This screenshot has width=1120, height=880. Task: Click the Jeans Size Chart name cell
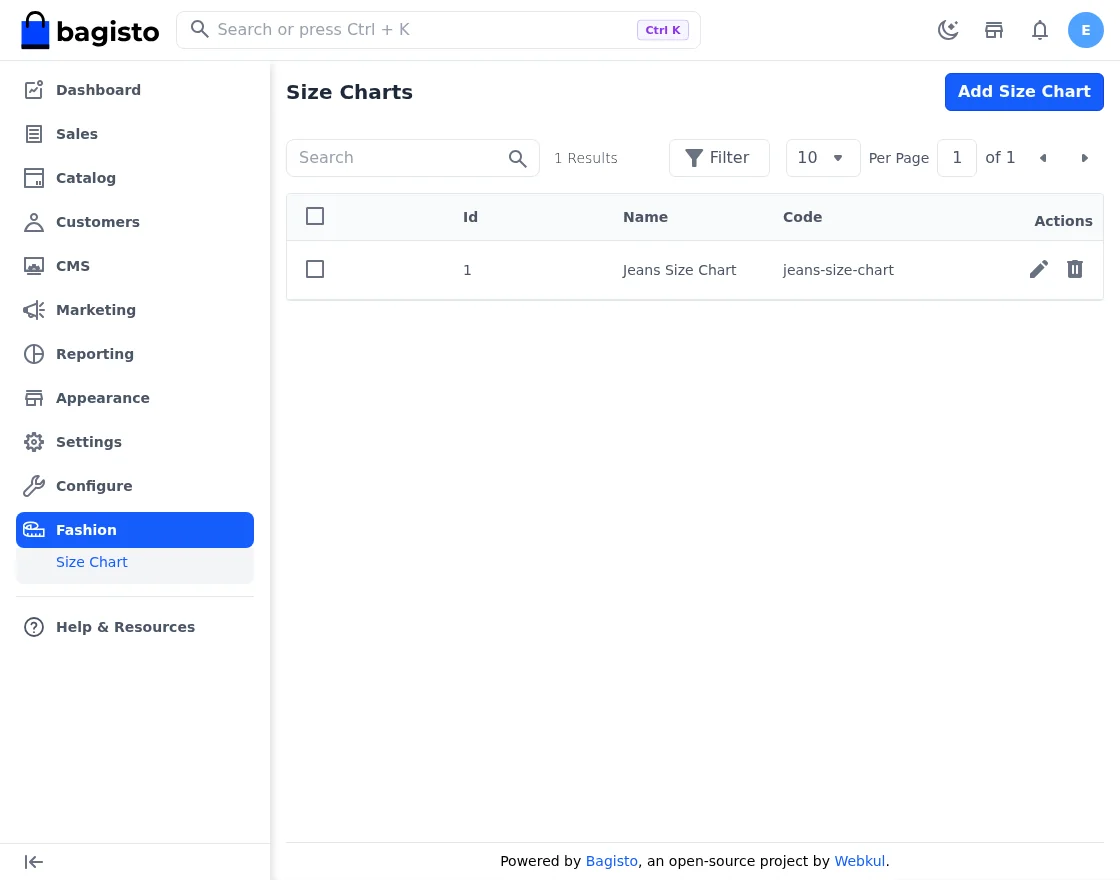point(679,270)
